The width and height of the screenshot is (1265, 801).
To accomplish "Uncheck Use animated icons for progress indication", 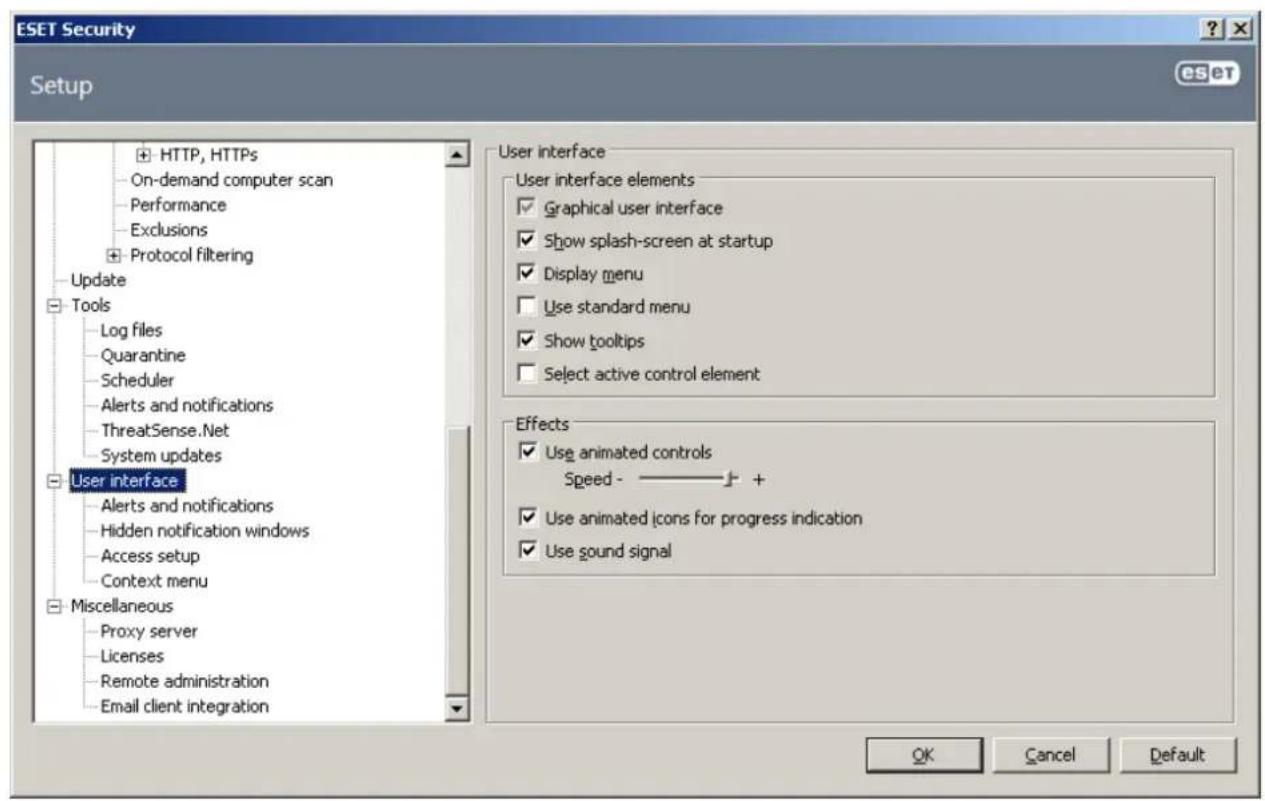I will (x=527, y=518).
